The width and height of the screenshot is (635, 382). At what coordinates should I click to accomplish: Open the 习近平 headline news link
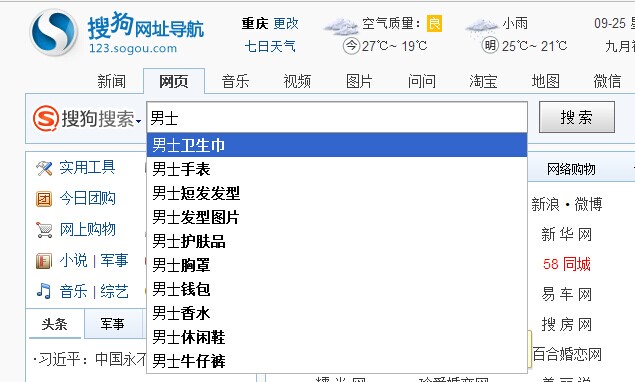[x=90, y=359]
